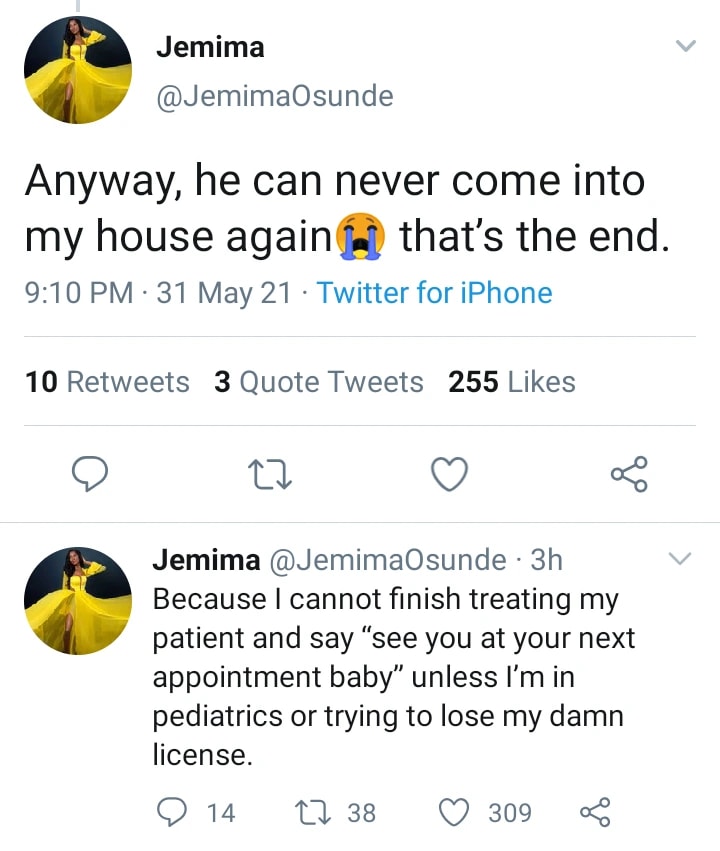Share the reply tweet about pediatrics
720x851 pixels.
[595, 812]
